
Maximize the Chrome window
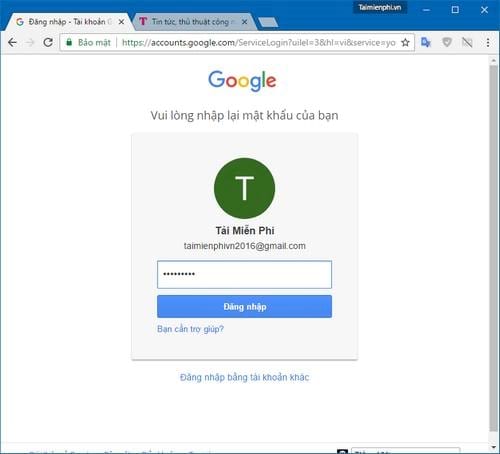click(x=455, y=10)
